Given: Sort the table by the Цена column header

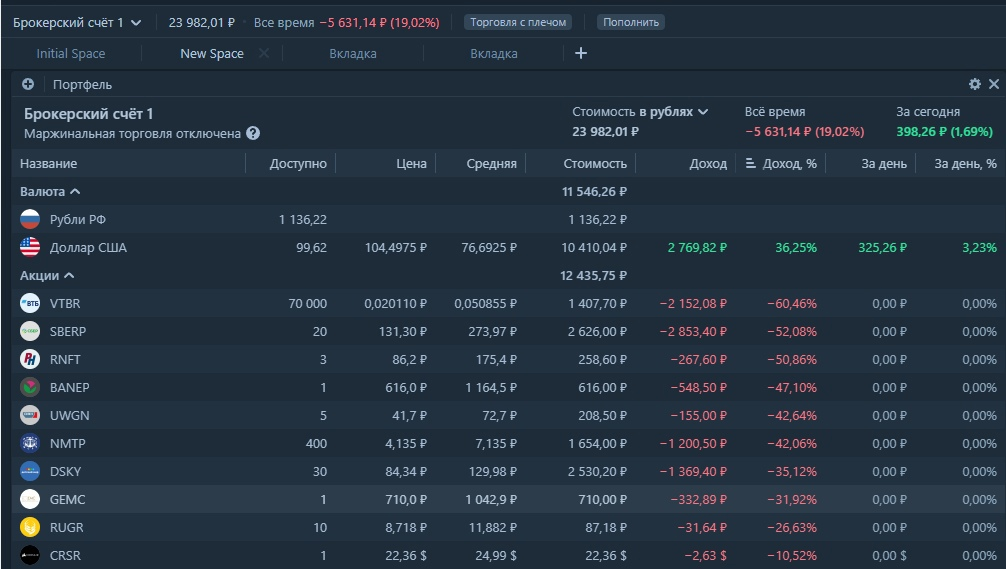Looking at the screenshot, I should (x=410, y=163).
